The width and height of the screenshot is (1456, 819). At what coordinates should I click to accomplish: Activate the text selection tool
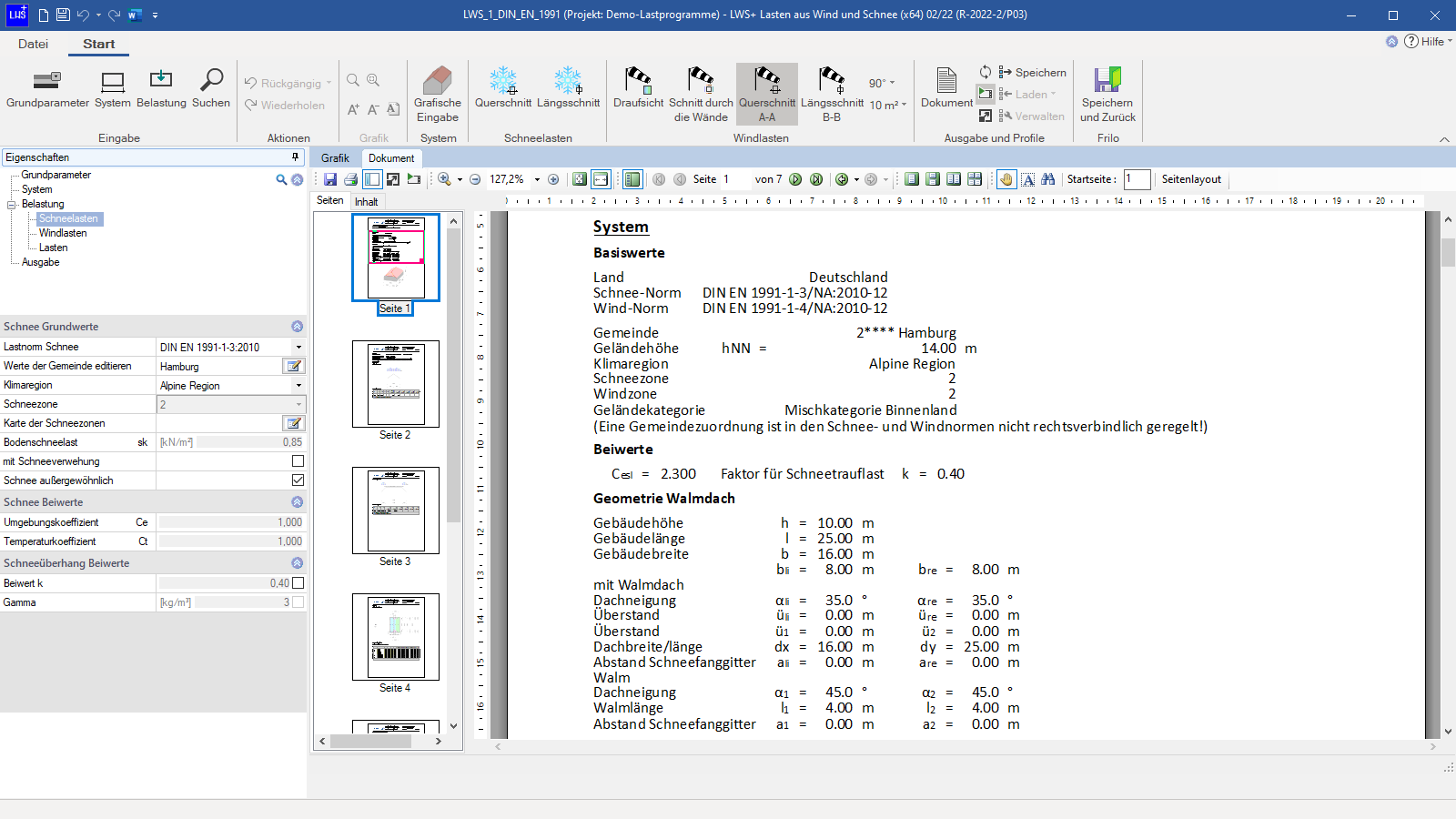[1027, 179]
